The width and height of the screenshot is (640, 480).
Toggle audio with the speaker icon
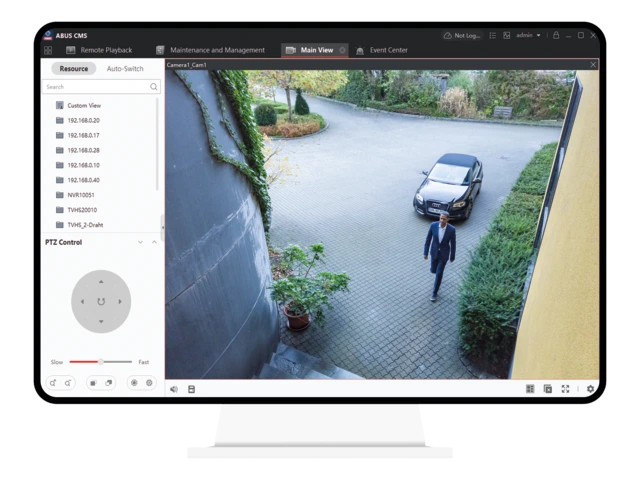174,389
